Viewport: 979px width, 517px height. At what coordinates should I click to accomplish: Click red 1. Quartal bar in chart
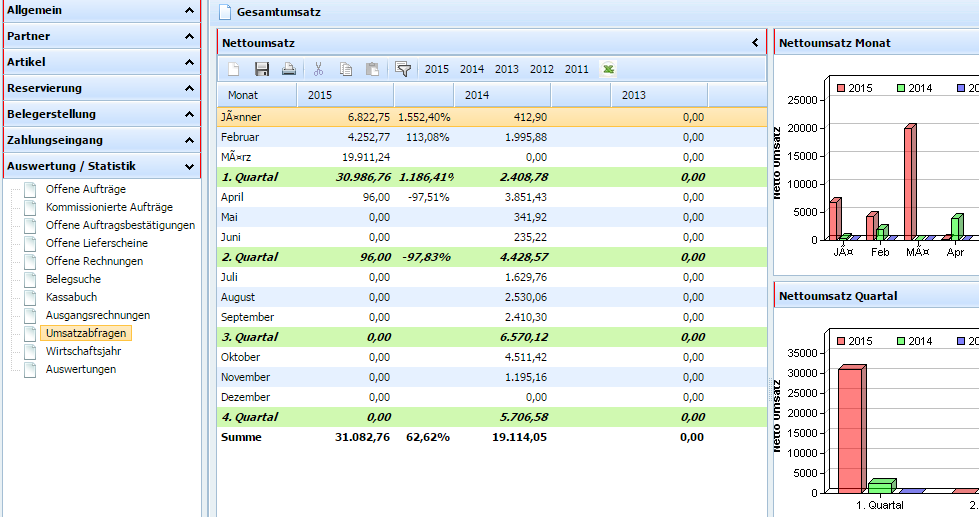[x=852, y=429]
